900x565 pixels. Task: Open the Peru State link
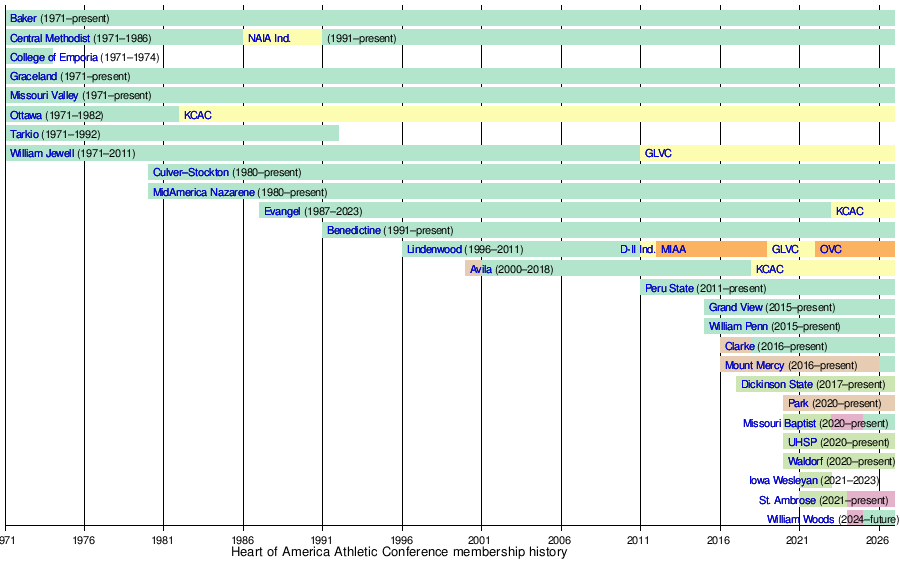pyautogui.click(x=669, y=288)
